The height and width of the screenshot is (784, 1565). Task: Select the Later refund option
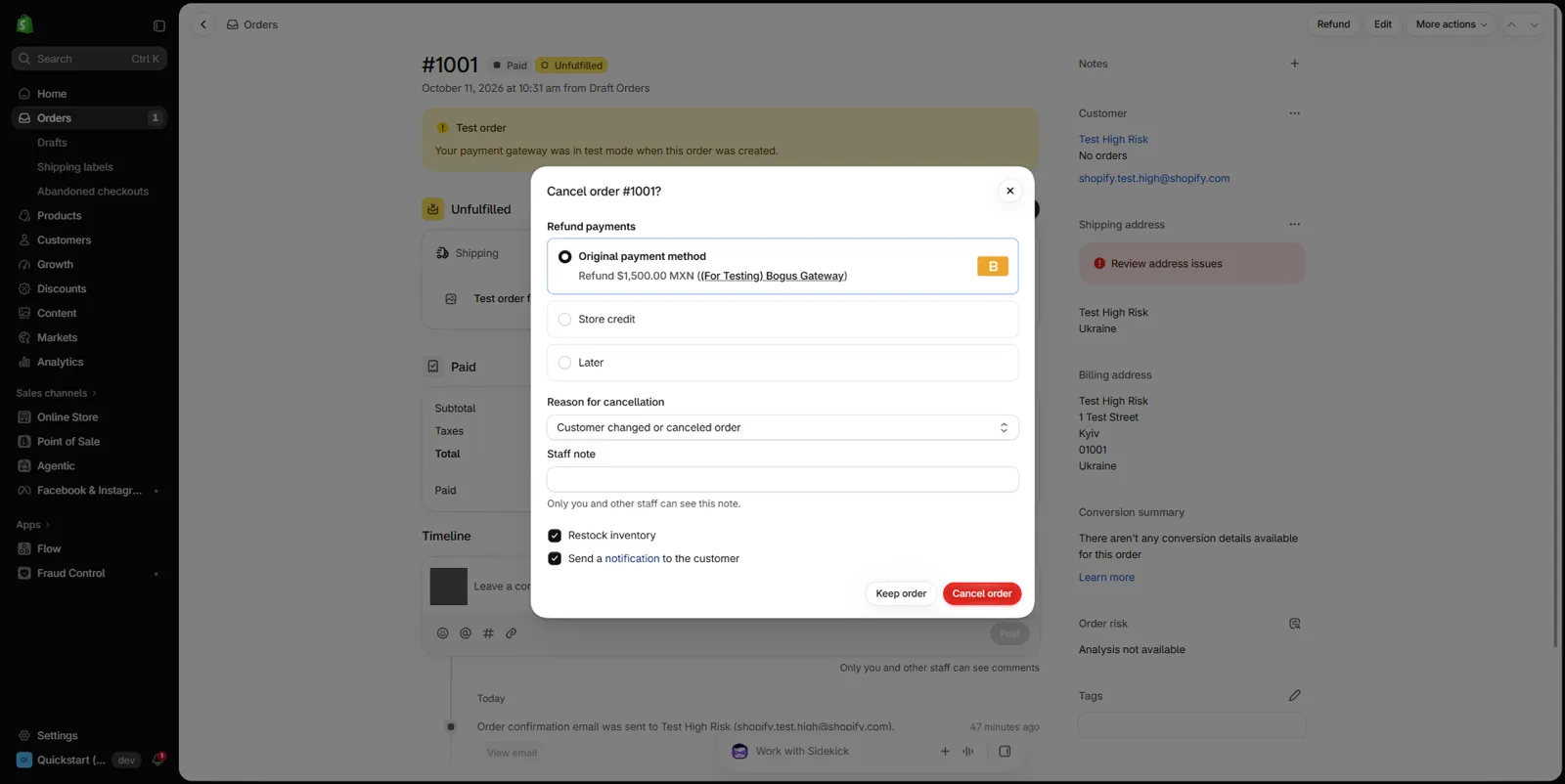[x=782, y=363]
